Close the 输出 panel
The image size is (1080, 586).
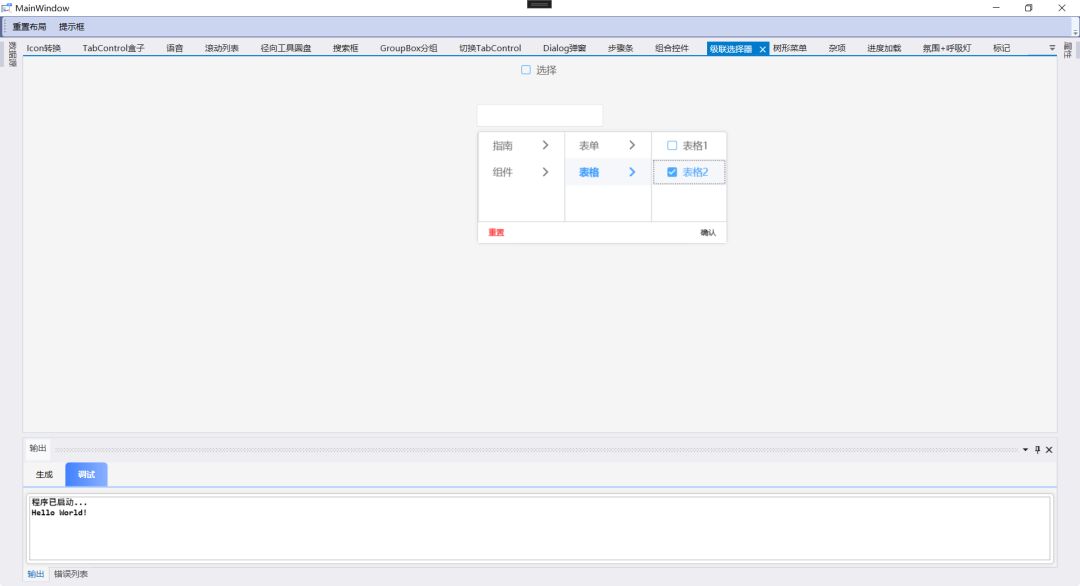tap(1049, 450)
